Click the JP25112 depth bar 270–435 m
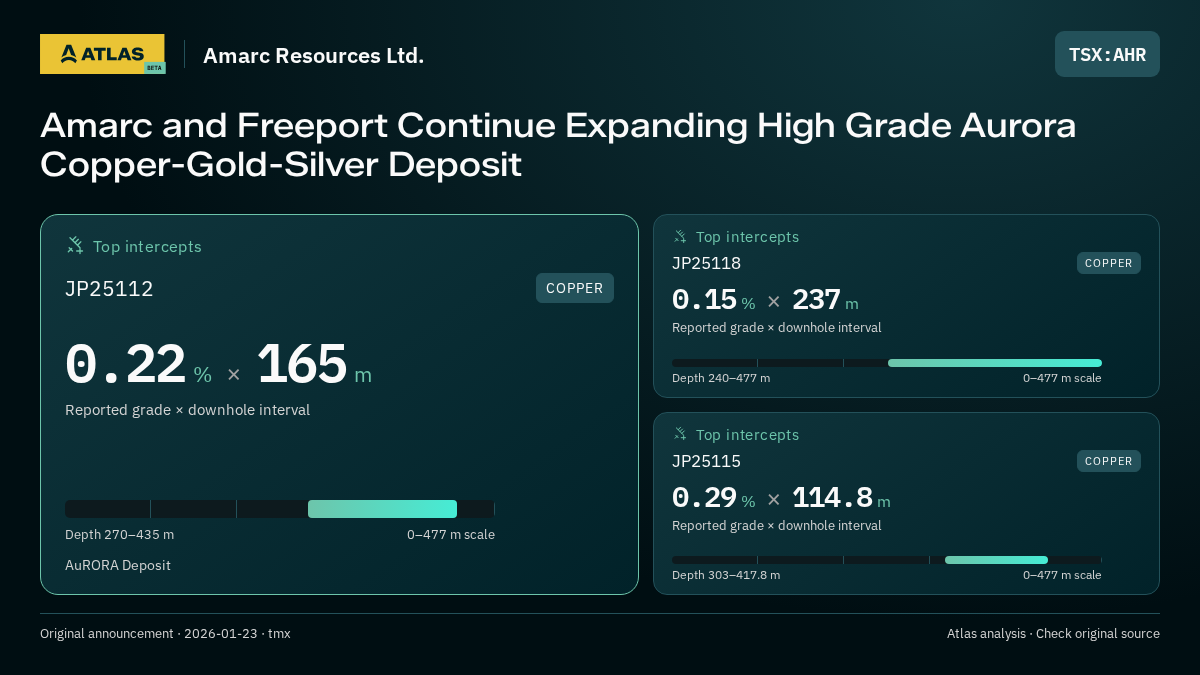This screenshot has width=1200, height=675. [382, 509]
